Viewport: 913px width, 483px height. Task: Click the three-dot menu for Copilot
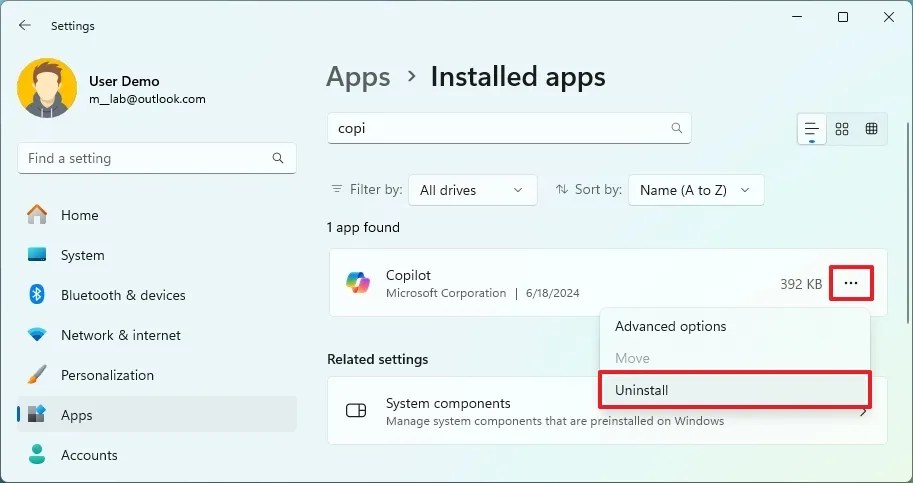pyautogui.click(x=851, y=283)
